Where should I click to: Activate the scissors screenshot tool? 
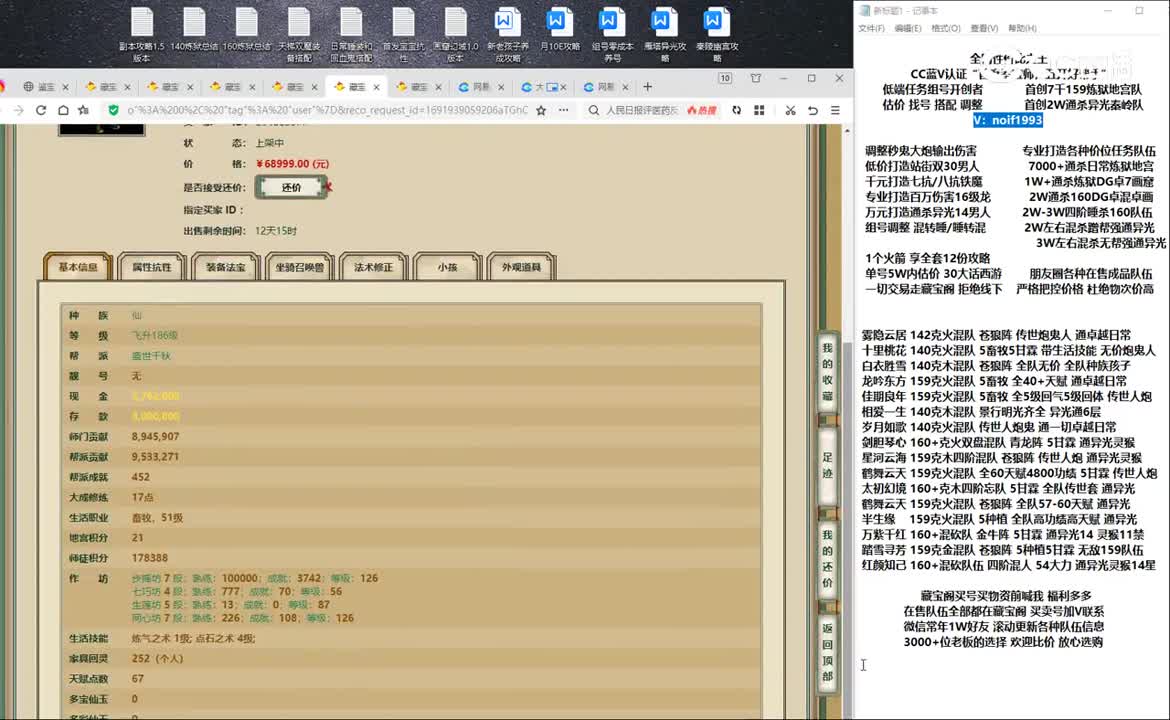(x=790, y=110)
